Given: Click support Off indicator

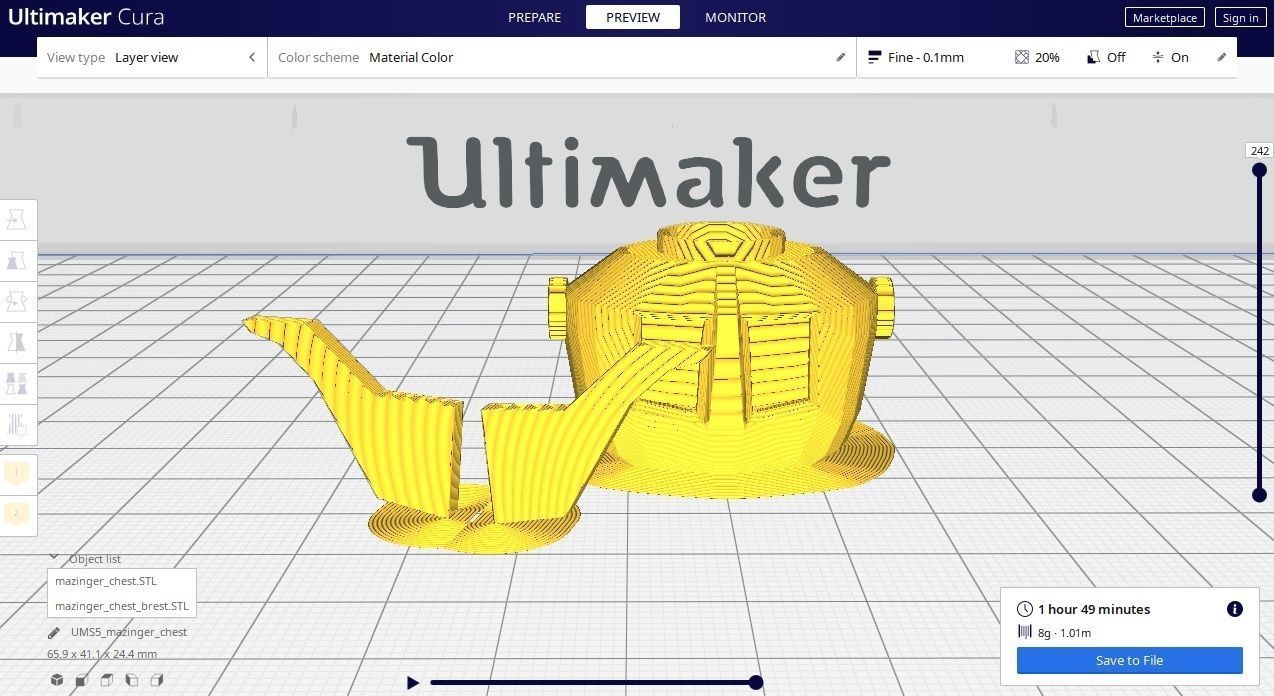Looking at the screenshot, I should [x=1106, y=57].
